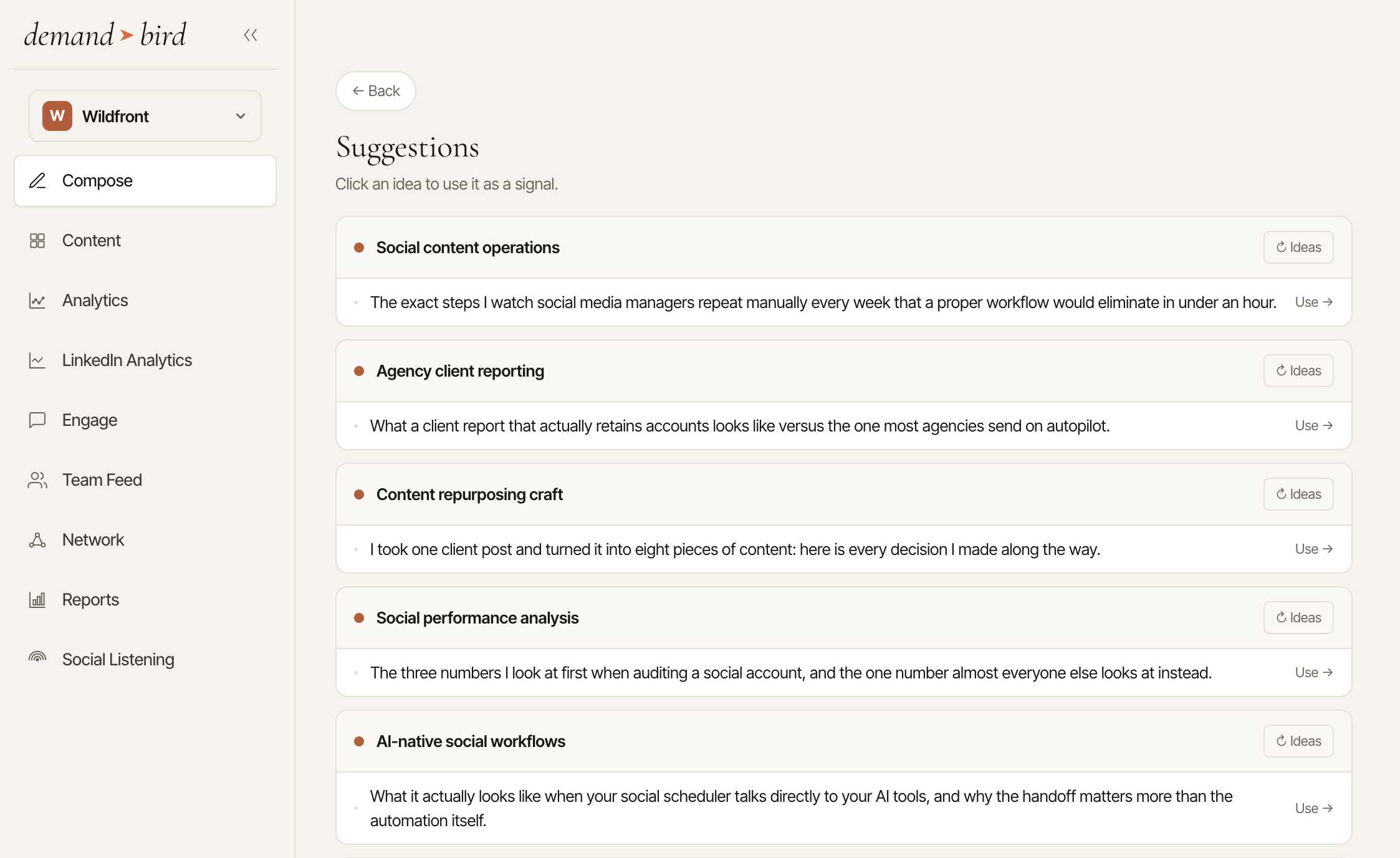This screenshot has width=1400, height=858.
Task: Use the content repurposing idea
Action: 1314,549
